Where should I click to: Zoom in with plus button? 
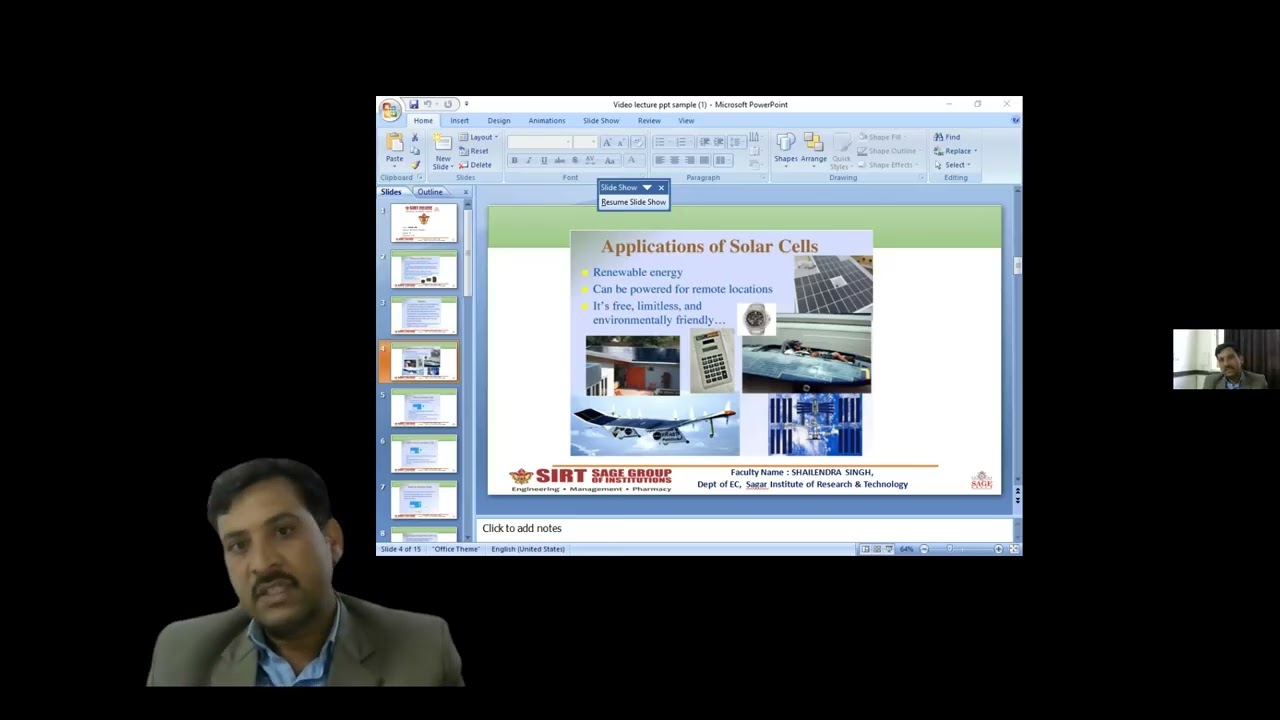coord(998,549)
